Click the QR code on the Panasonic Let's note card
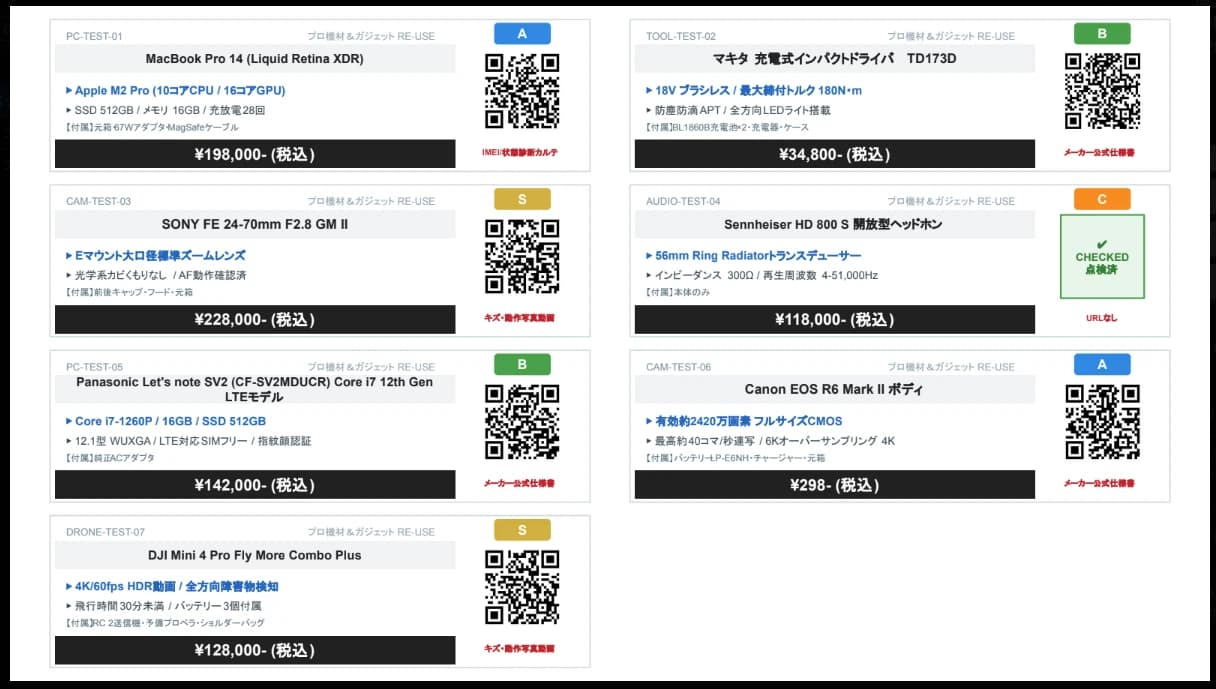The image size is (1216, 689). [522, 422]
